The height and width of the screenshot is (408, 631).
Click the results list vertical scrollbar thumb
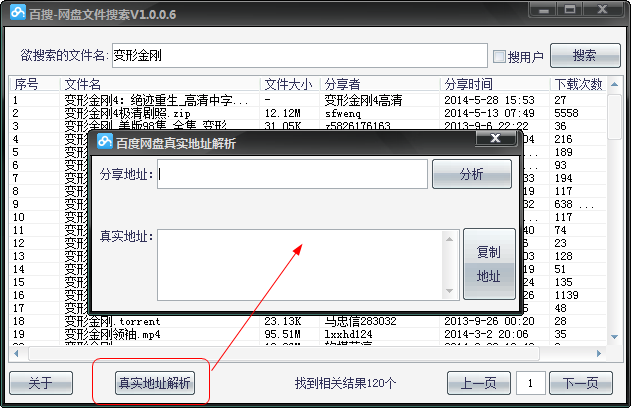tap(614, 116)
